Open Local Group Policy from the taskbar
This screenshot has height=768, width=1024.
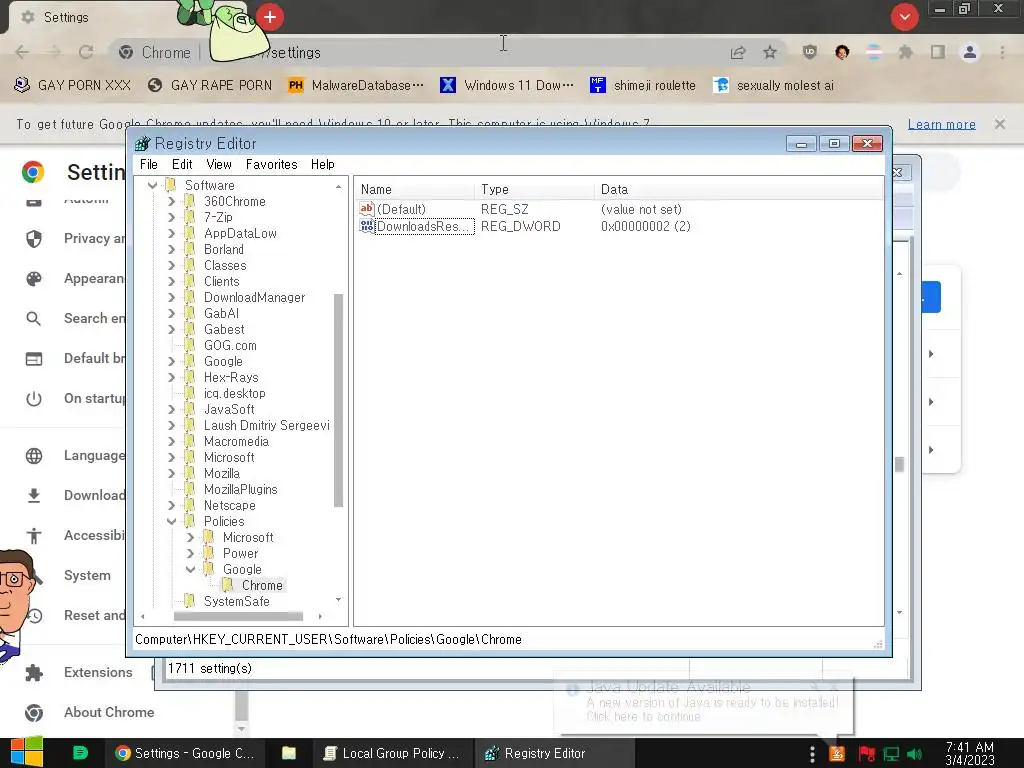pos(392,754)
